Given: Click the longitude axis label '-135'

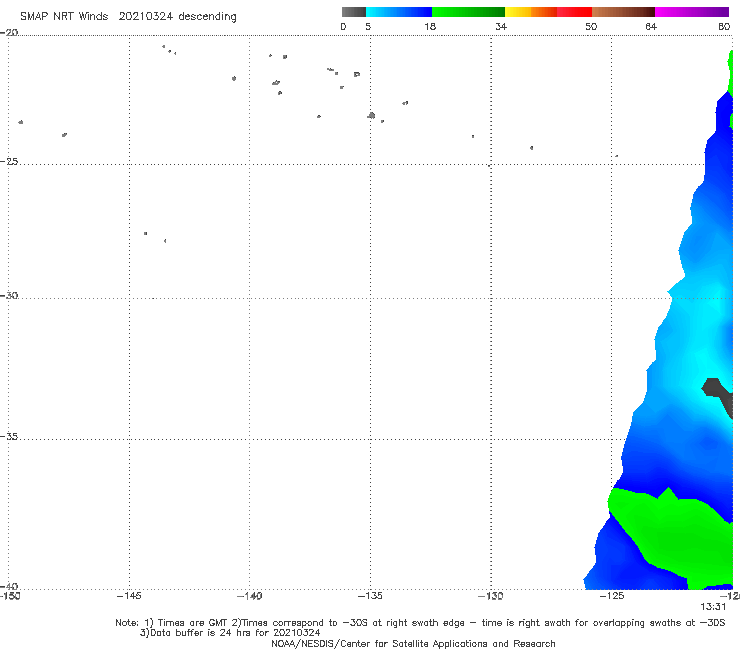Looking at the screenshot, I should (370, 596).
